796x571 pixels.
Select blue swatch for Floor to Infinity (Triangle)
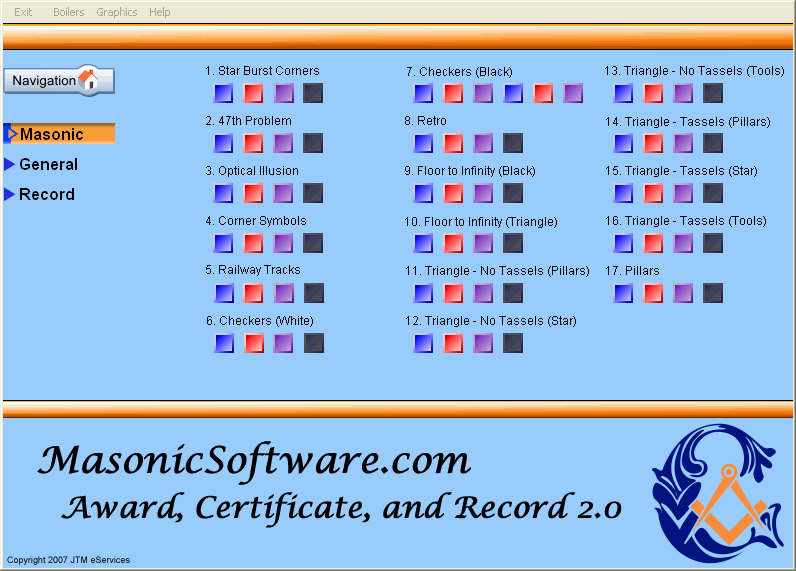tap(423, 243)
